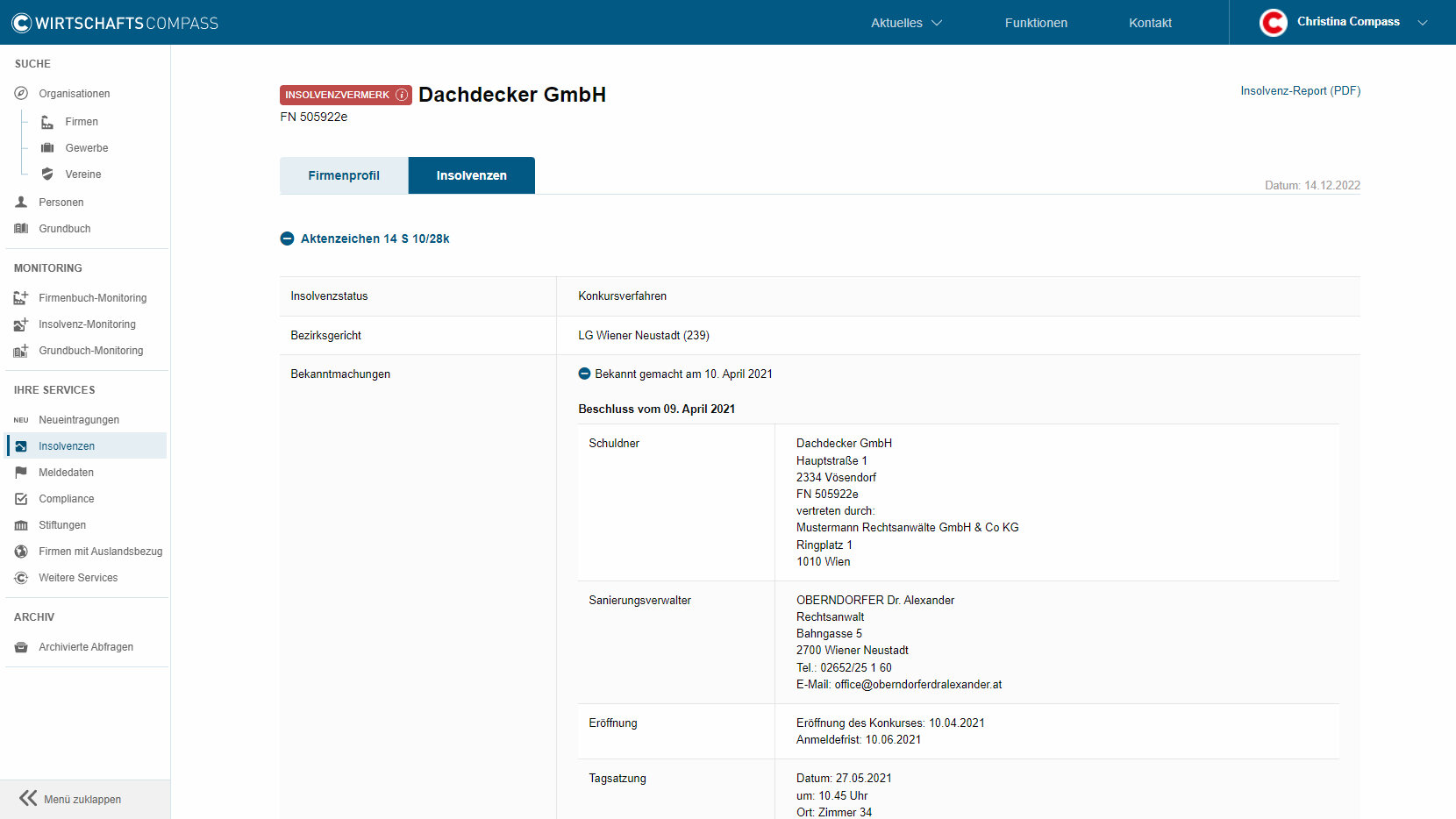
Task: Click the Grundbuch book icon
Action: pyautogui.click(x=21, y=229)
